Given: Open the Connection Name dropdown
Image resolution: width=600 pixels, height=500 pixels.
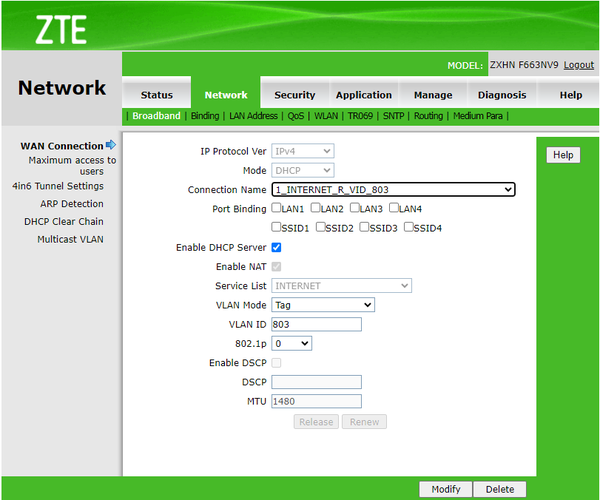Looking at the screenshot, I should click(393, 189).
